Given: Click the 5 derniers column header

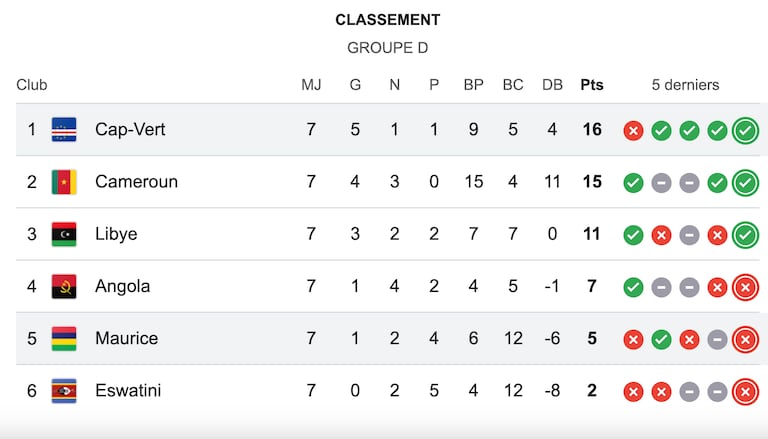Looking at the screenshot, I should point(685,85).
